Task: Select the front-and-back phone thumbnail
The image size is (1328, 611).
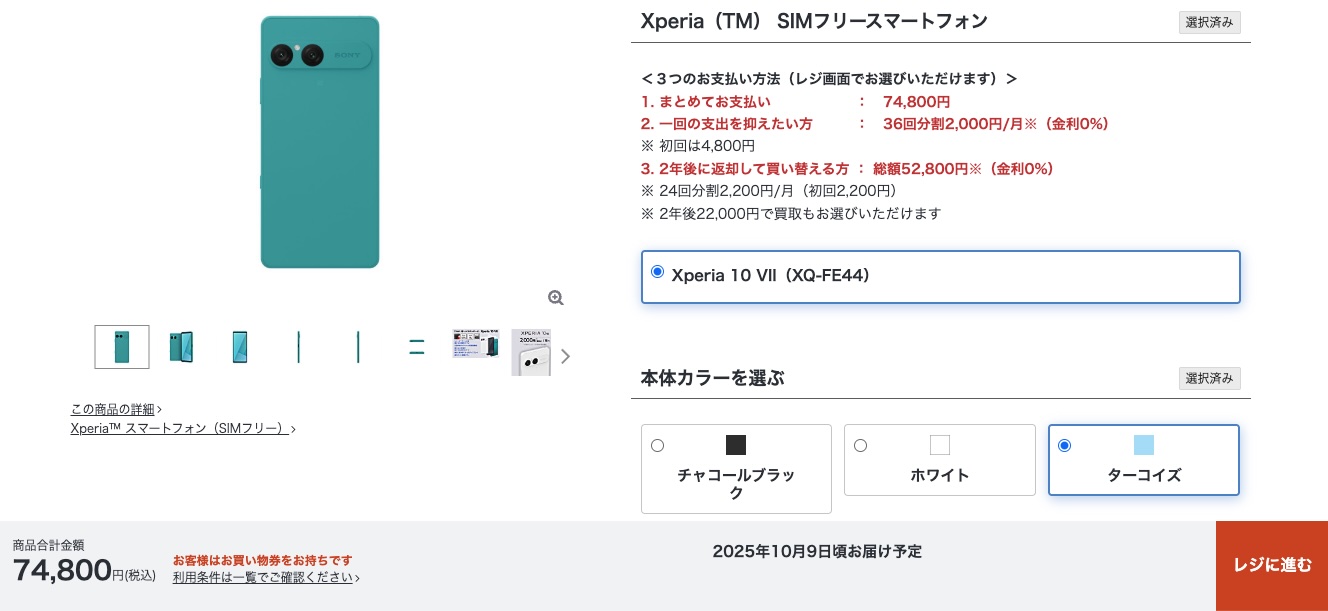Action: coord(181,347)
